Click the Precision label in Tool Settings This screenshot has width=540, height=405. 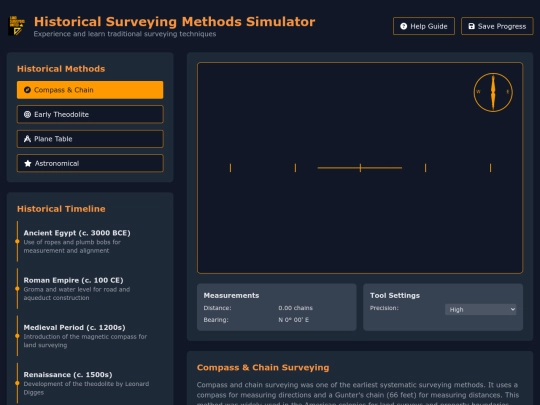pyautogui.click(x=384, y=308)
